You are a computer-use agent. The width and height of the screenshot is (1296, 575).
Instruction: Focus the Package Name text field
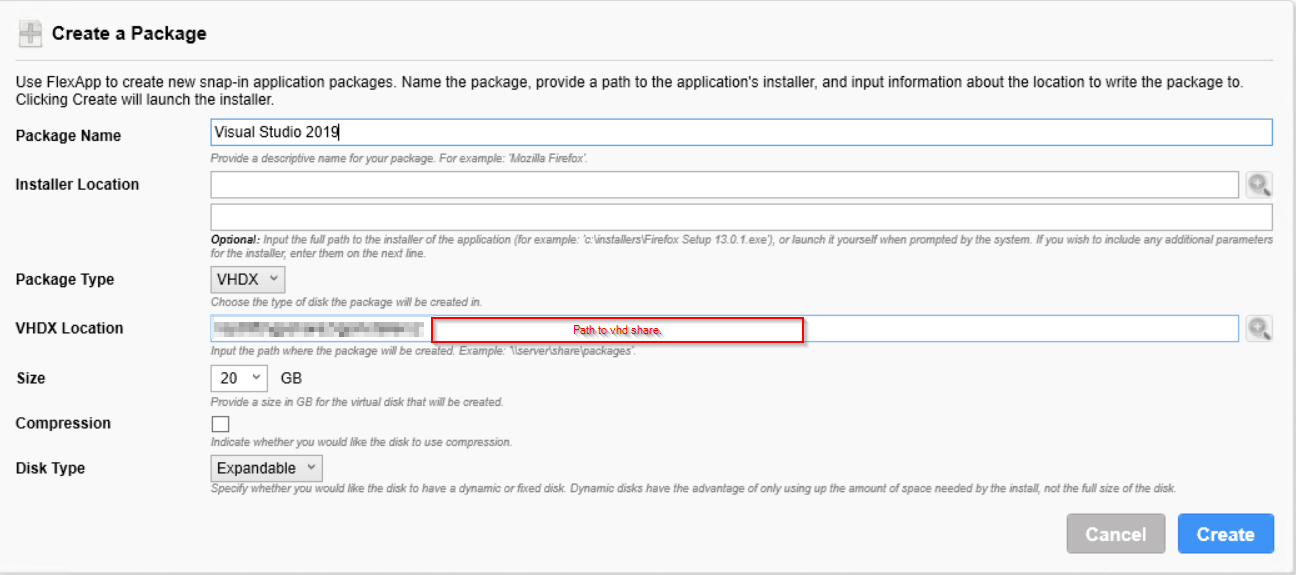[741, 132]
